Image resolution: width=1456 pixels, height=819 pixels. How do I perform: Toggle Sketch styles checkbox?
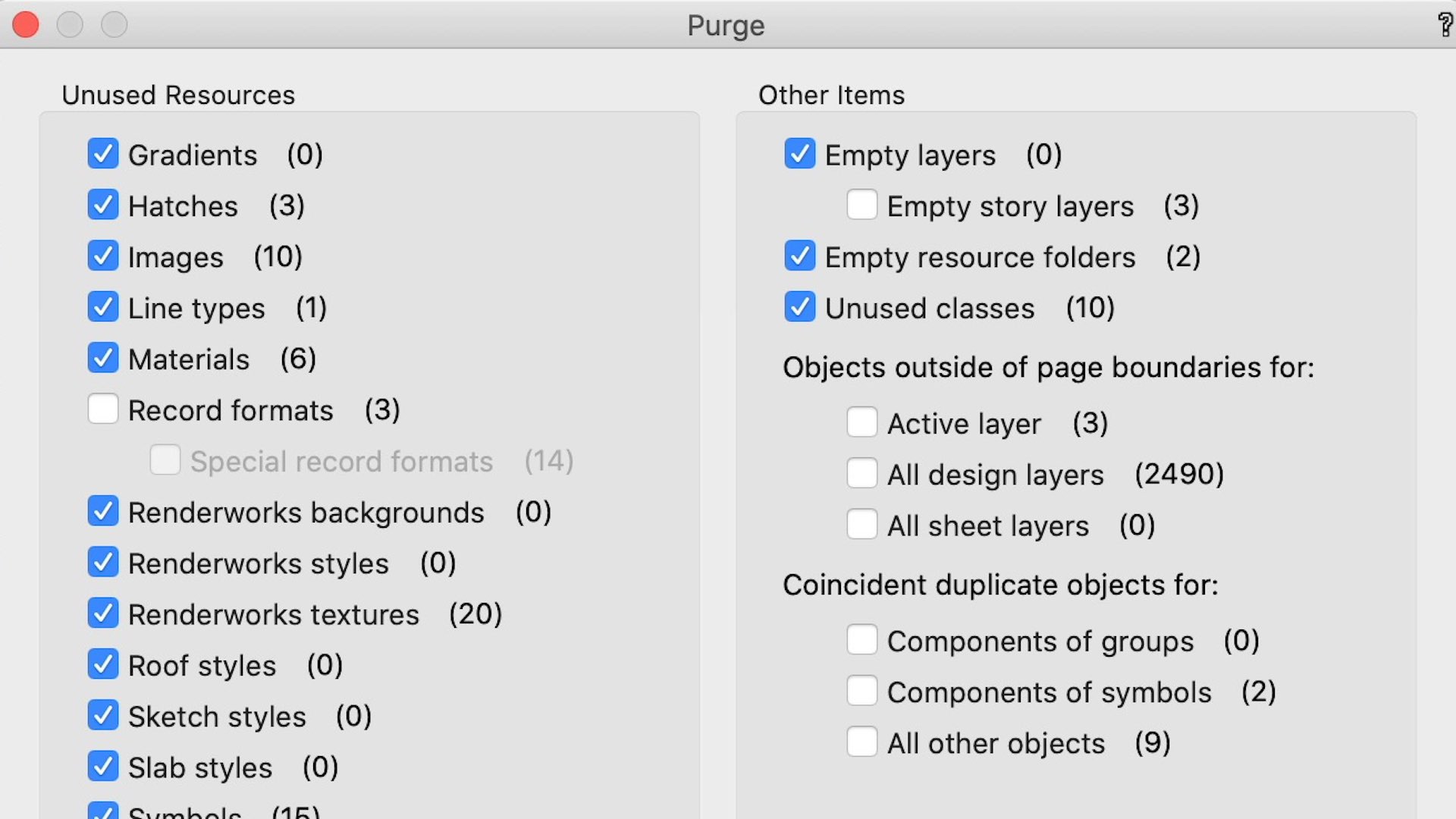(x=103, y=715)
